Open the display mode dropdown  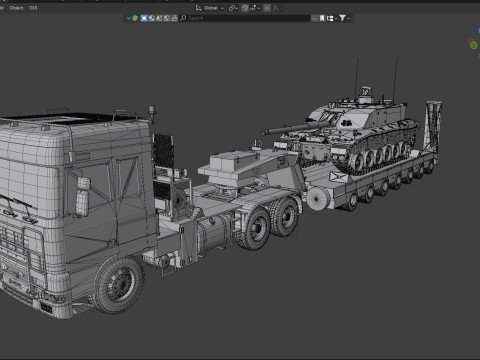point(331,18)
